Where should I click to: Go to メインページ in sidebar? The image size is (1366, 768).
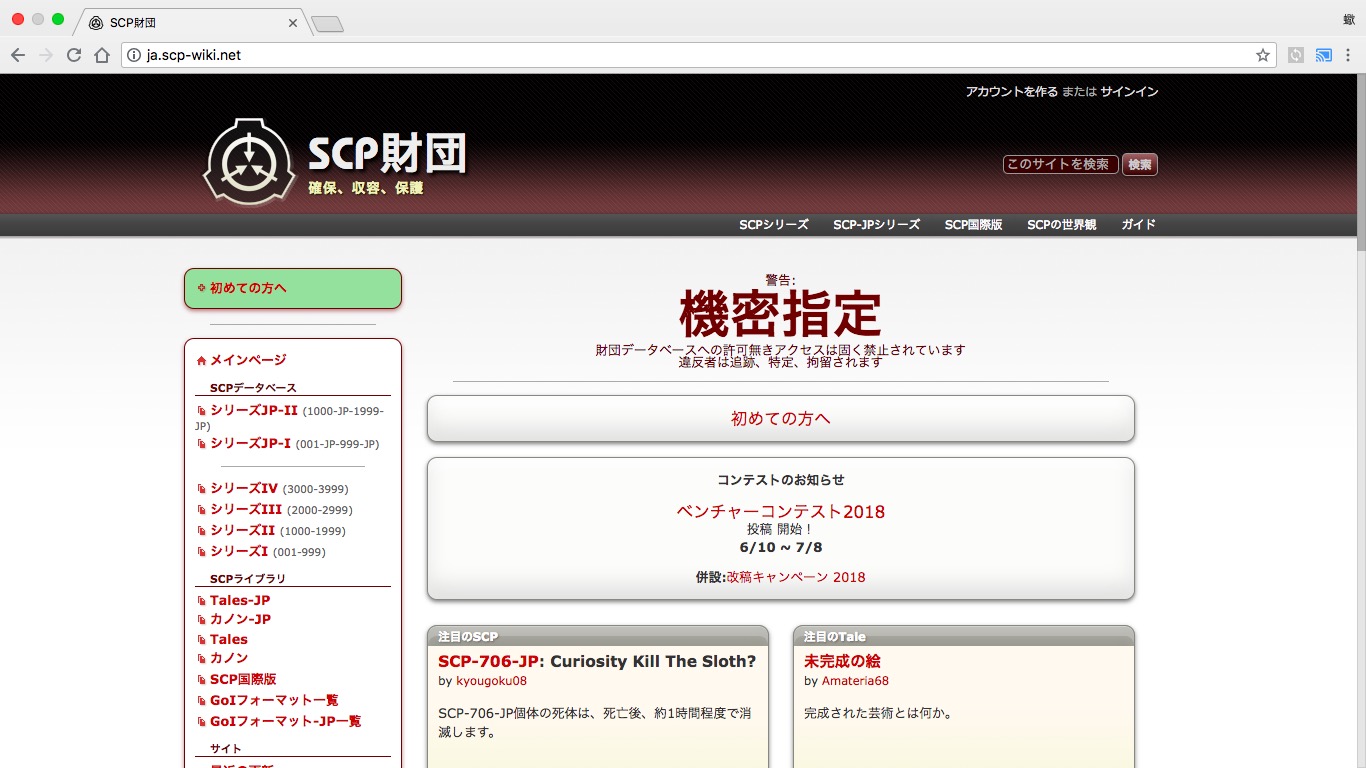[248, 360]
